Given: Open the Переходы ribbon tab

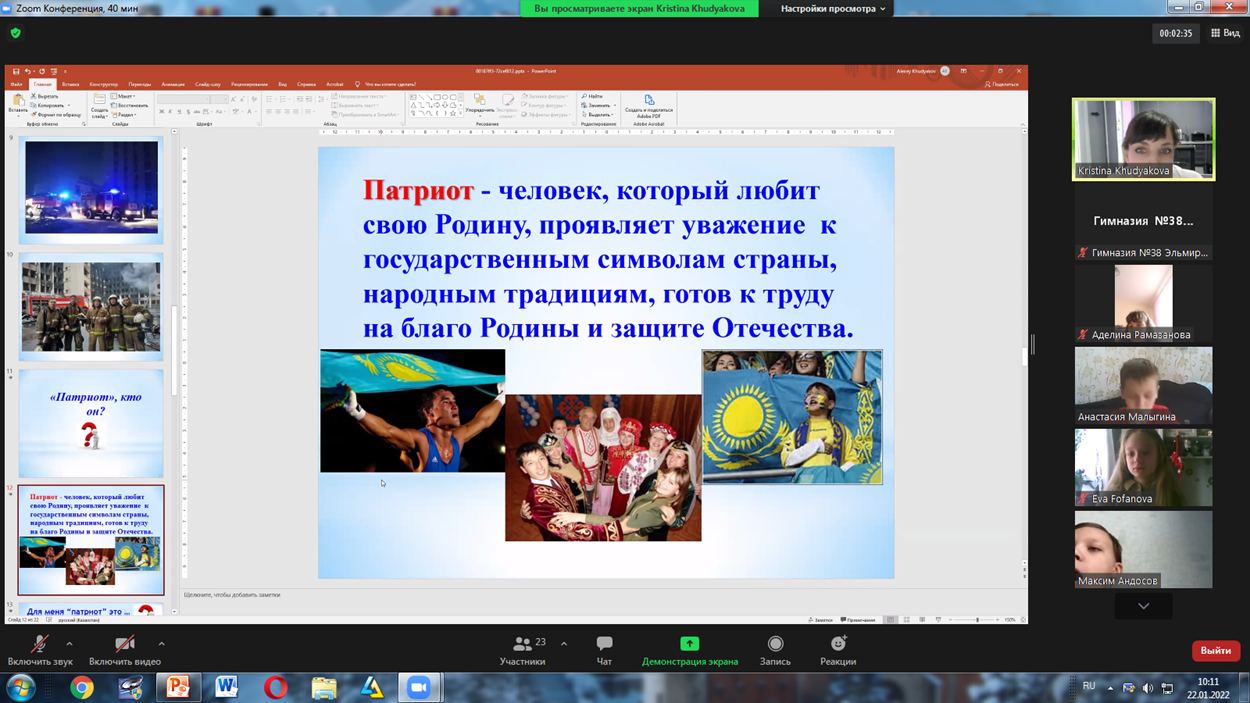Looking at the screenshot, I should click(x=140, y=85).
